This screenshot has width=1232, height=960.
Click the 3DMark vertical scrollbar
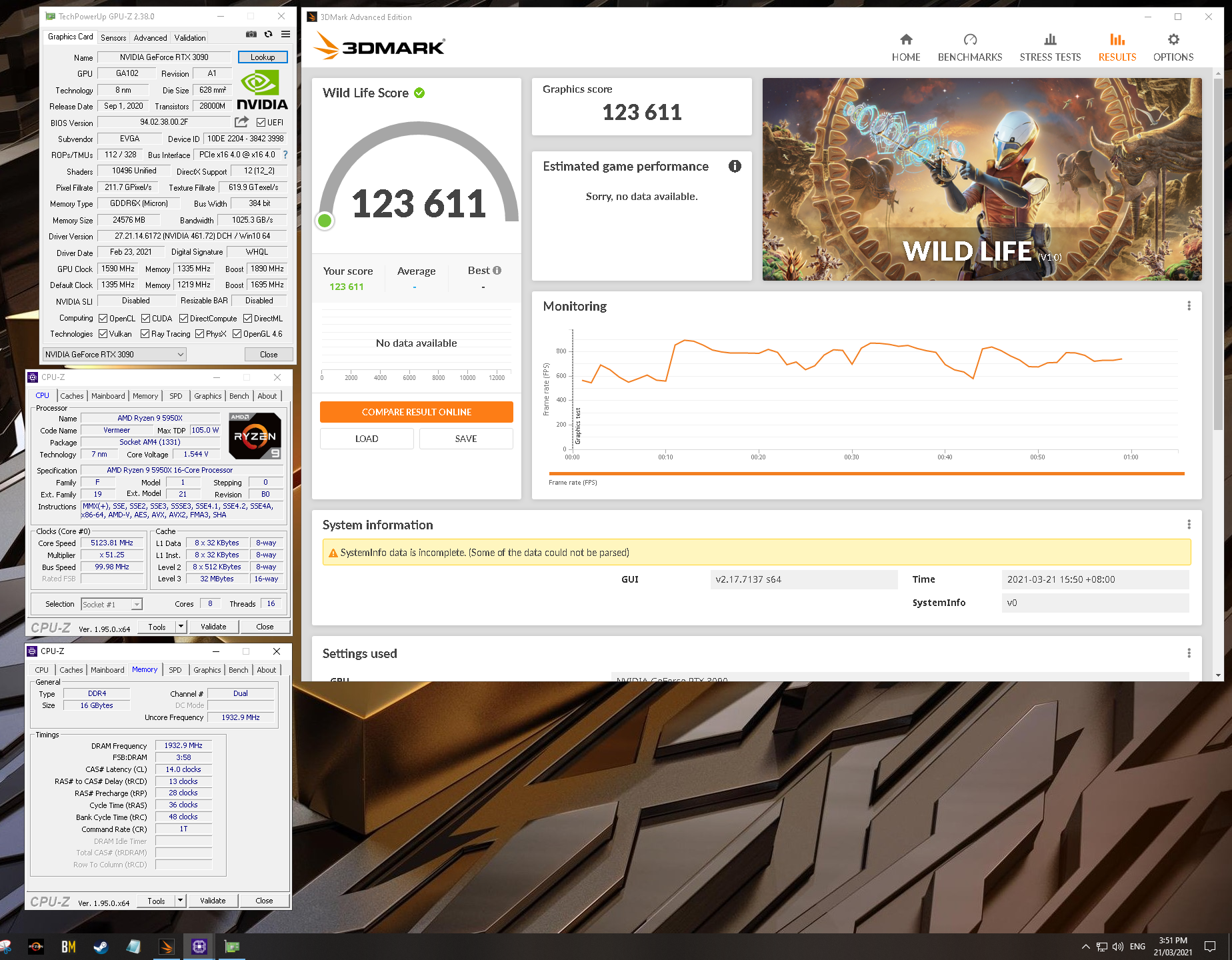pos(1219,255)
